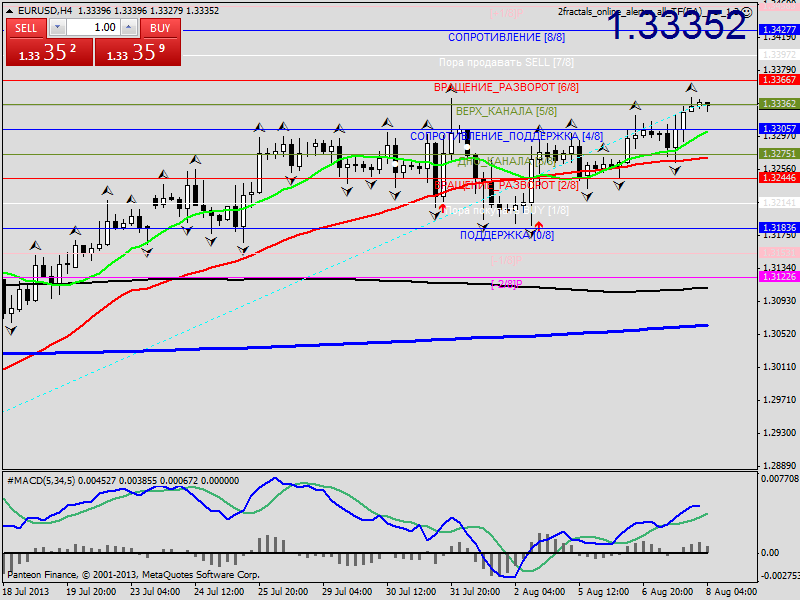Screen dimensions: 800x600
Task: Click the lot volume field showing 1.00
Action: point(92,28)
